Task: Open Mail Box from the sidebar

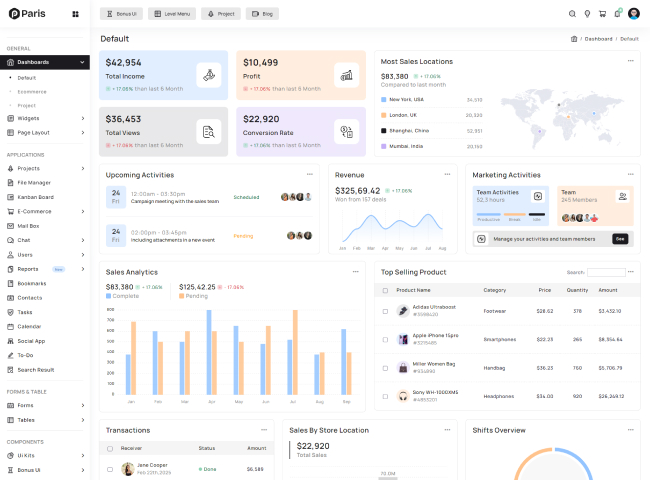Action: pos(28,226)
